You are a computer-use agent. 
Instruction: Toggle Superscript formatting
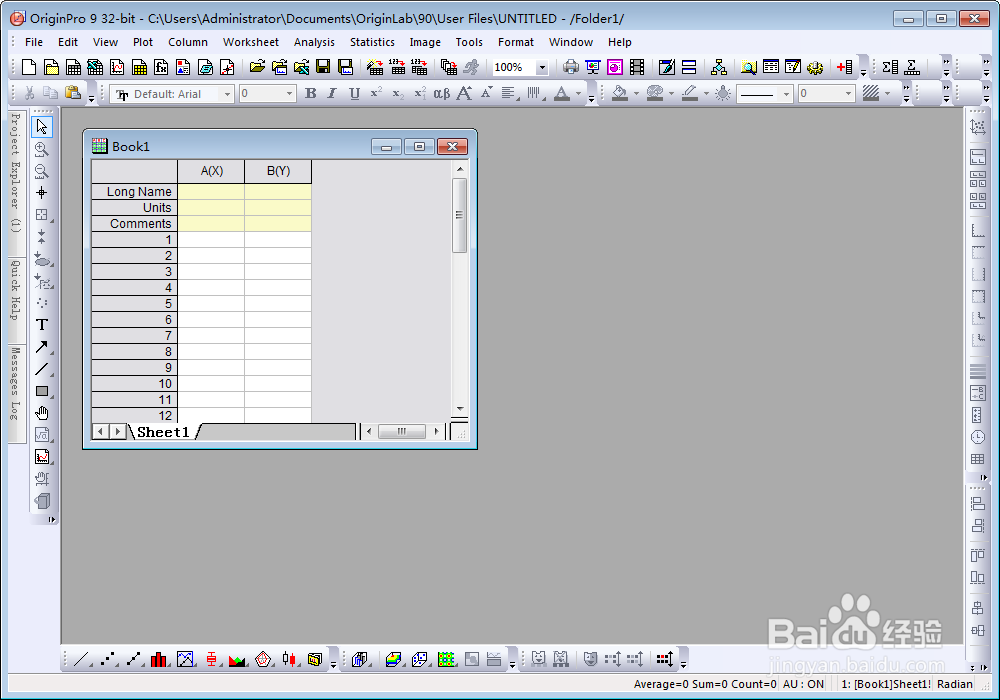tap(376, 93)
